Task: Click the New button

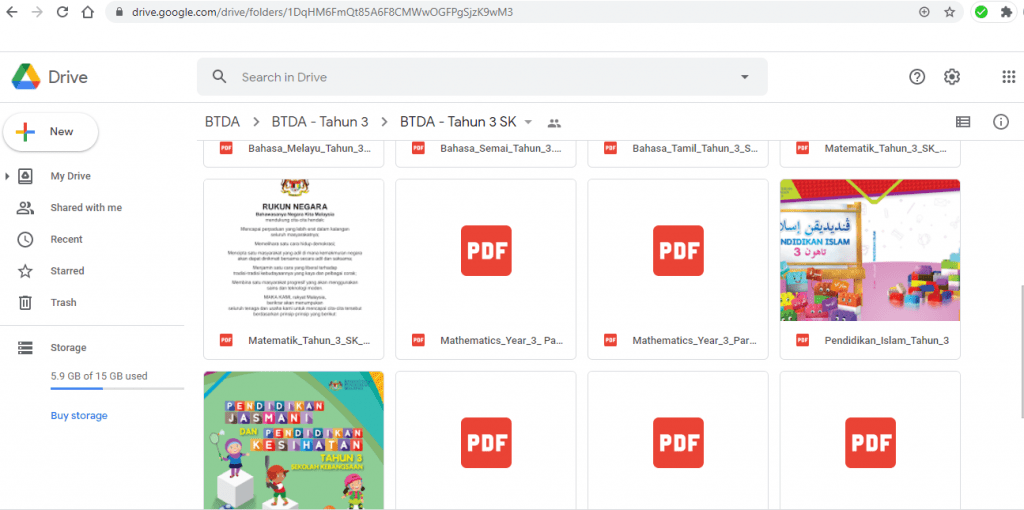Action: coord(51,132)
